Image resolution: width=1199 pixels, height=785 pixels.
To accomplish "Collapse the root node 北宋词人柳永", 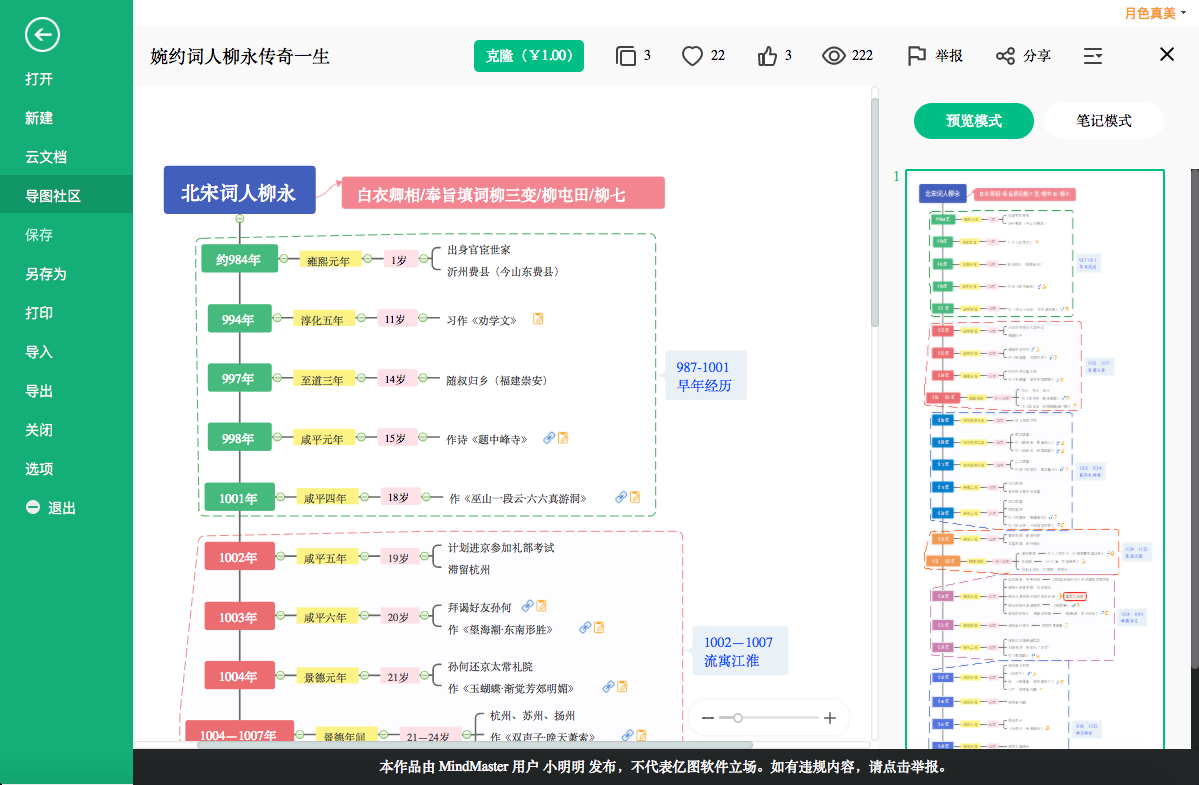I will coord(239,219).
